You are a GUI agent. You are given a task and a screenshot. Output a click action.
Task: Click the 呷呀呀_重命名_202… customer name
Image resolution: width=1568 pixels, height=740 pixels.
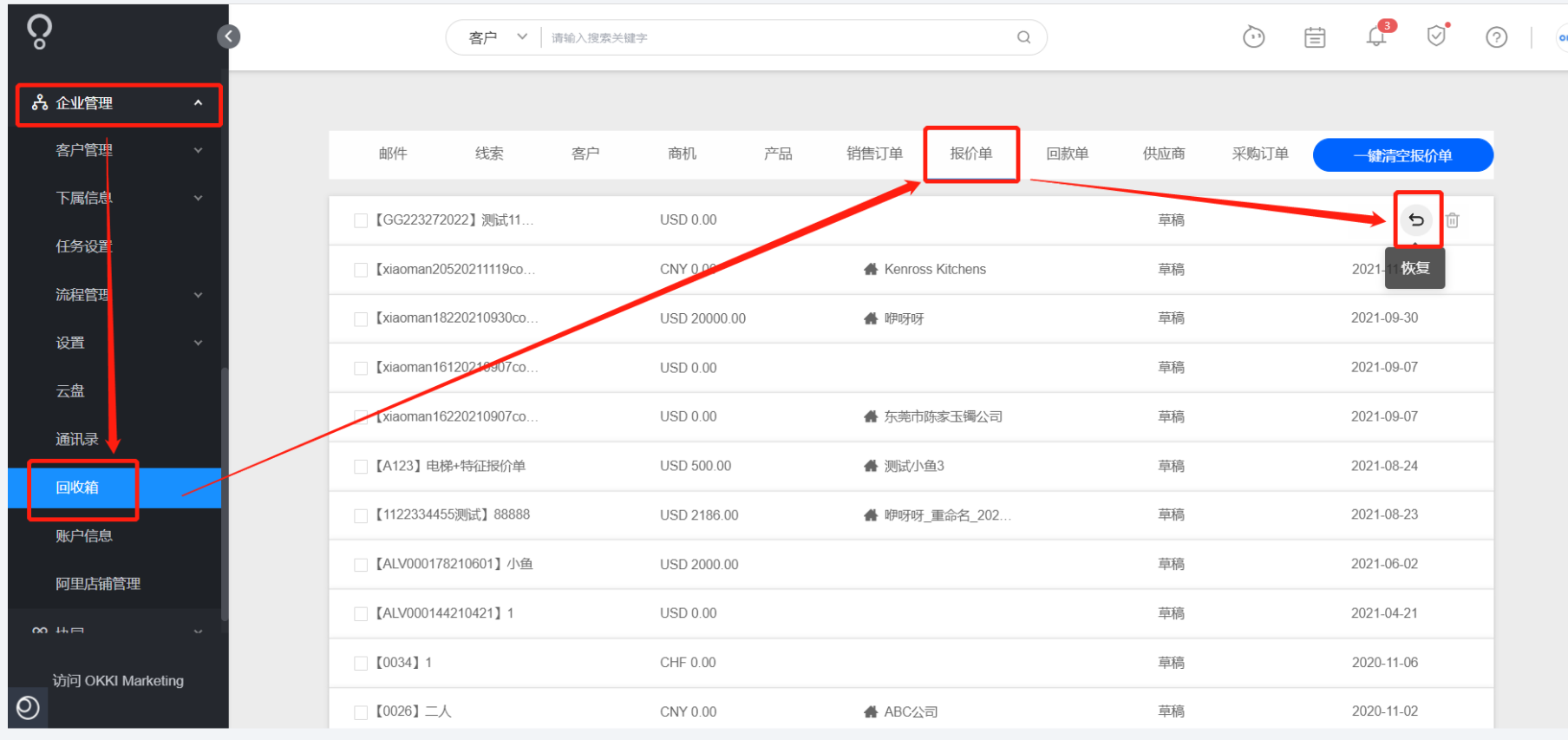(x=947, y=515)
